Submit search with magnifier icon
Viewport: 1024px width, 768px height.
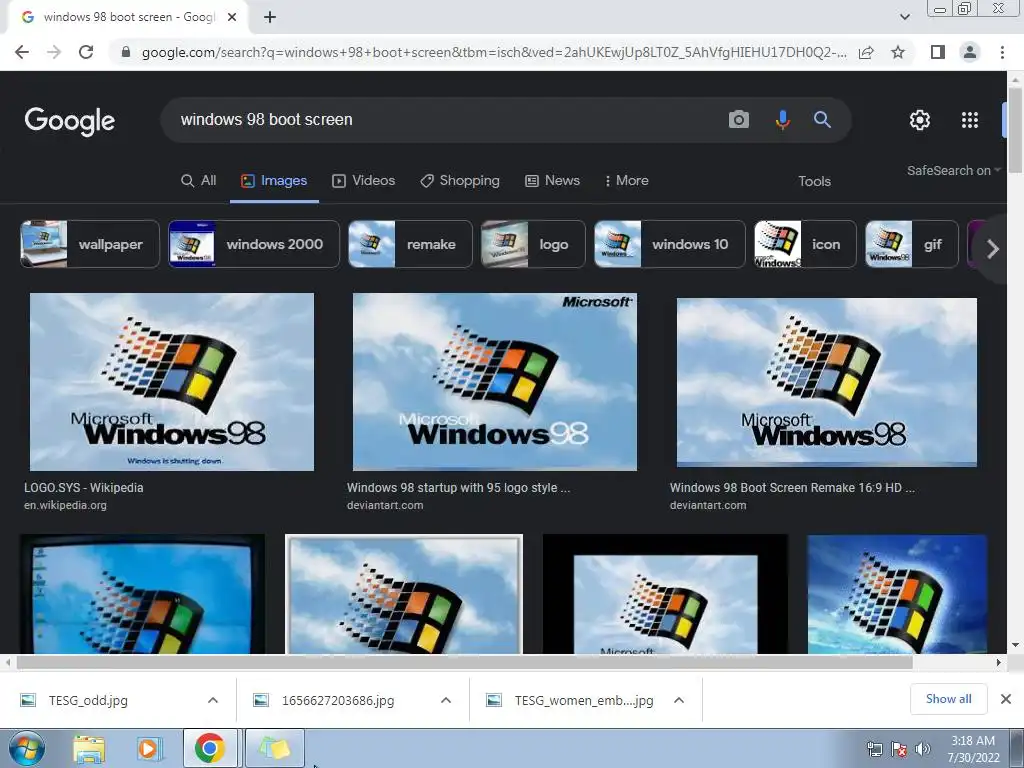(822, 120)
